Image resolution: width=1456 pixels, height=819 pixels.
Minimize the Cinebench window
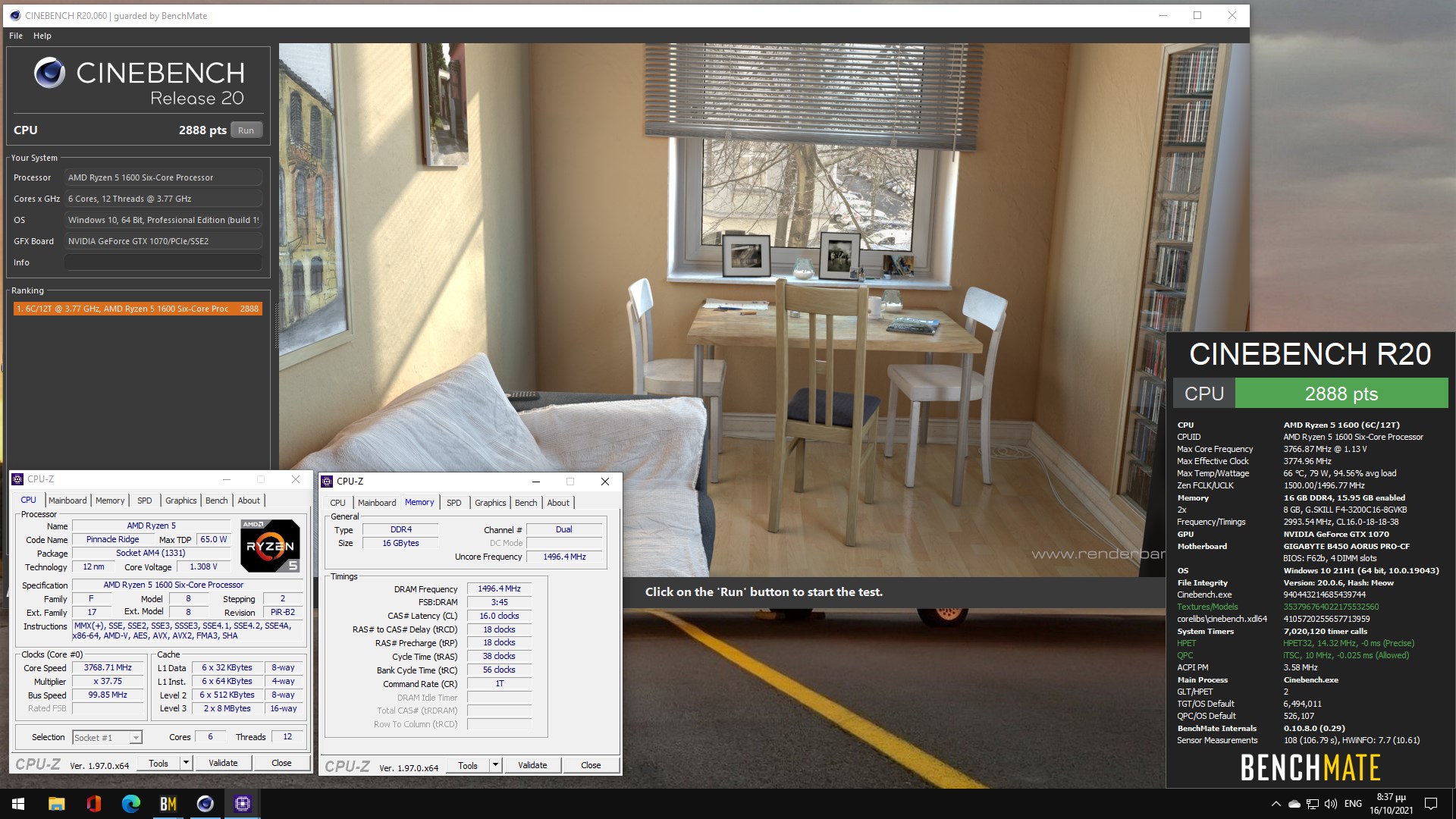pyautogui.click(x=1163, y=15)
